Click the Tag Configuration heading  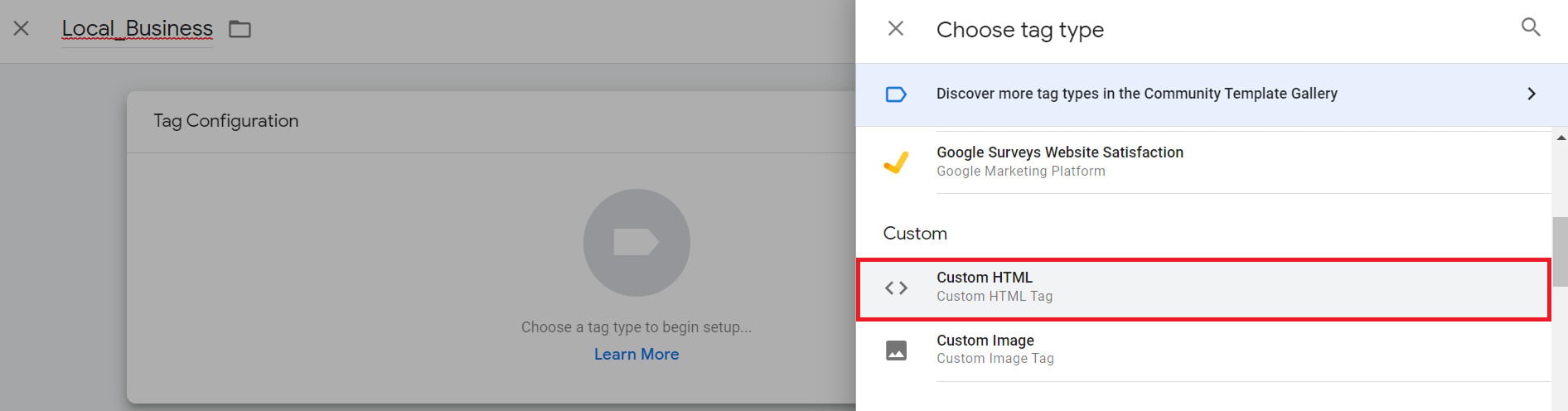point(225,121)
